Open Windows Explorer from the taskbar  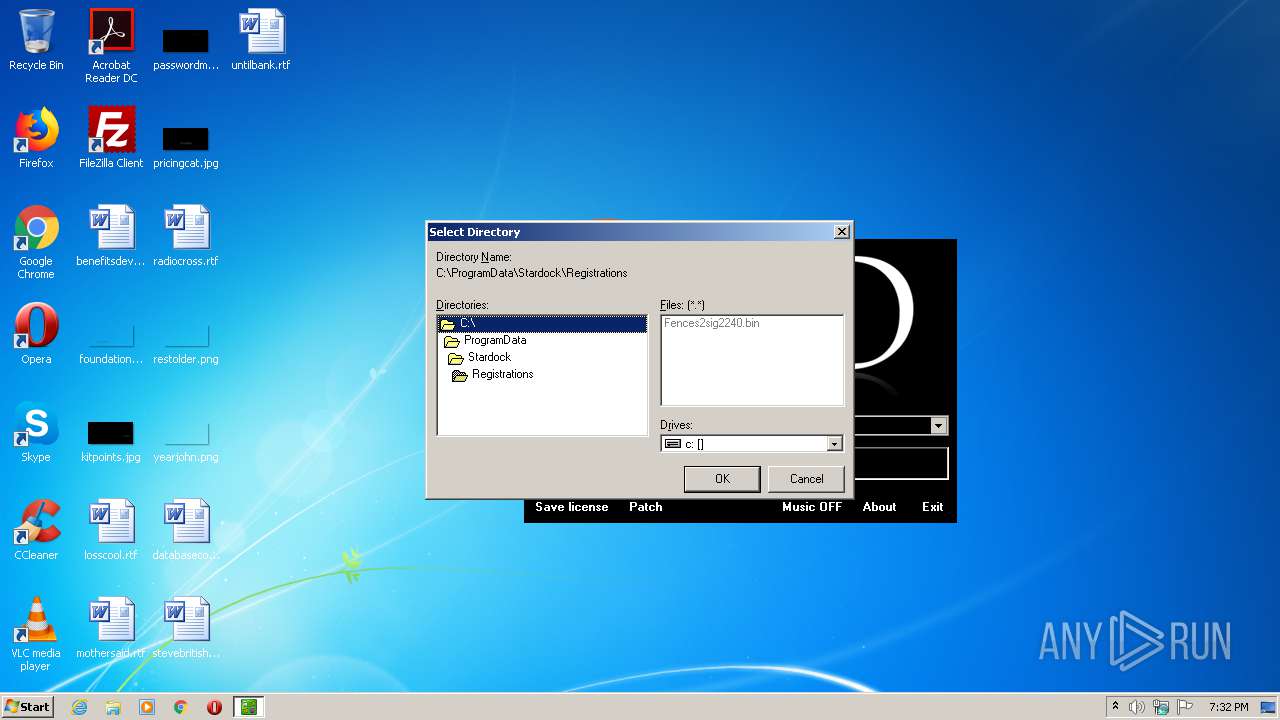coord(113,707)
